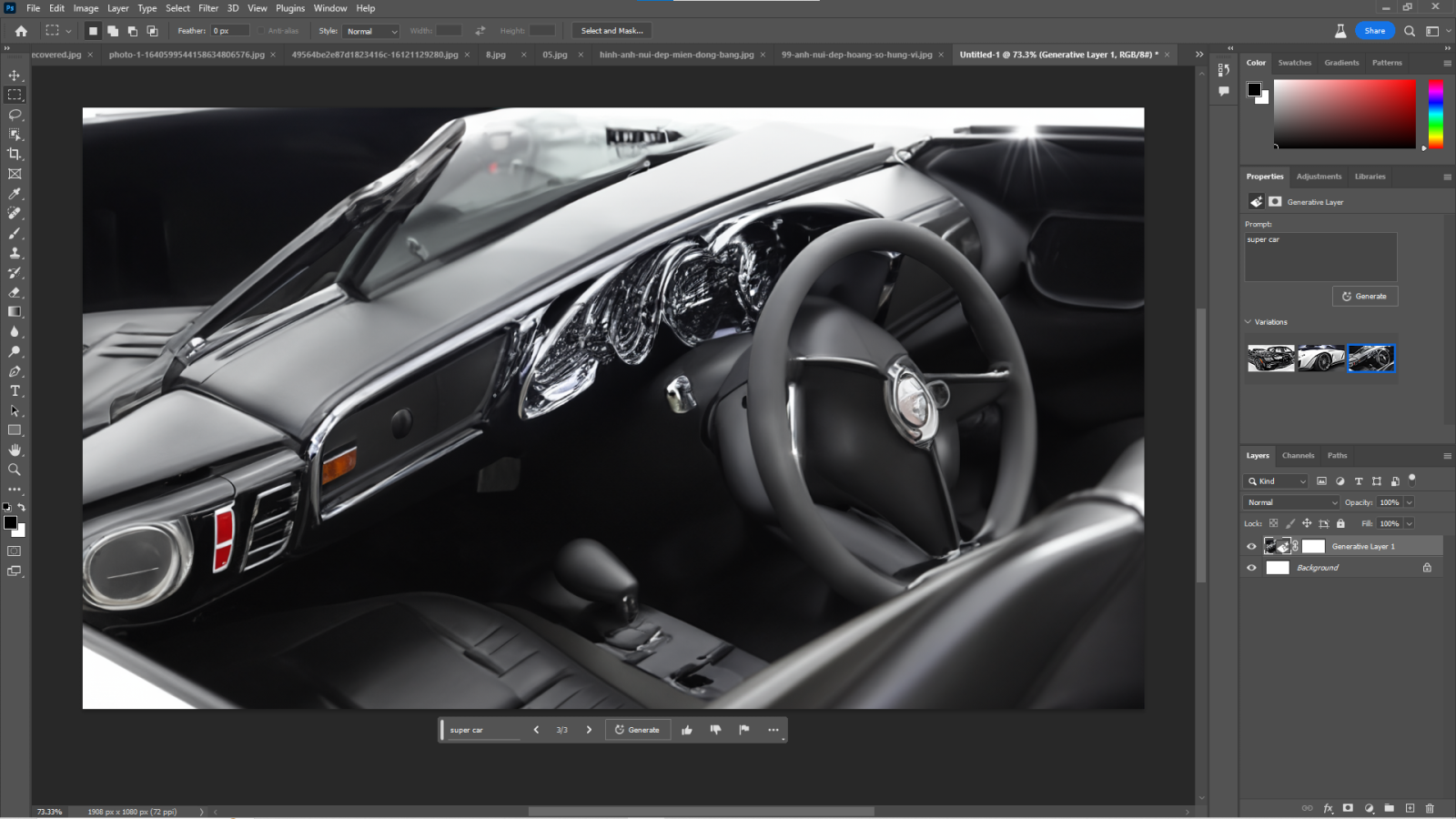Screen dimensions: 1456x819
Task: Switch to the Channels tab
Action: (1298, 456)
